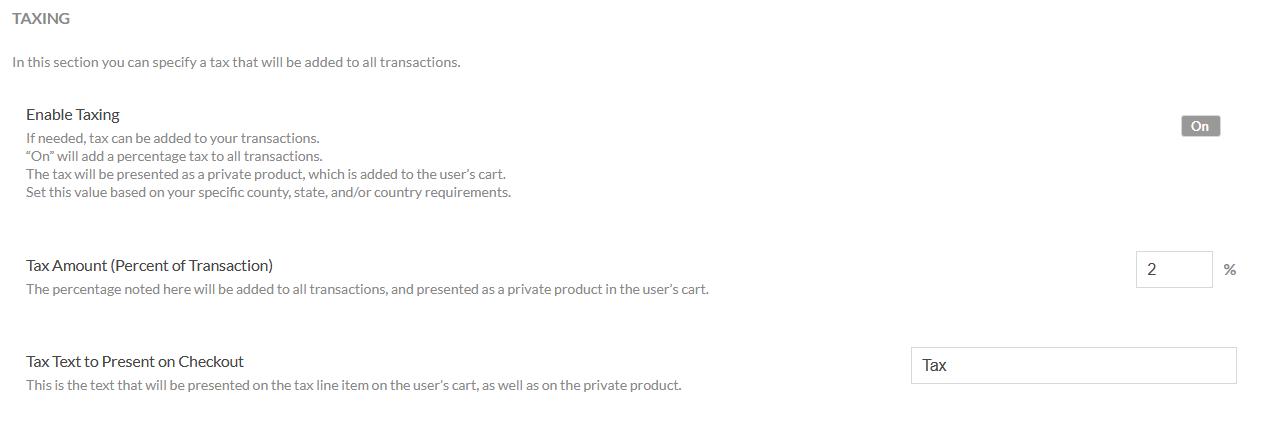Click the percent symbol beside Tax Amount
Image resolution: width=1261 pixels, height=421 pixels.
point(1230,270)
